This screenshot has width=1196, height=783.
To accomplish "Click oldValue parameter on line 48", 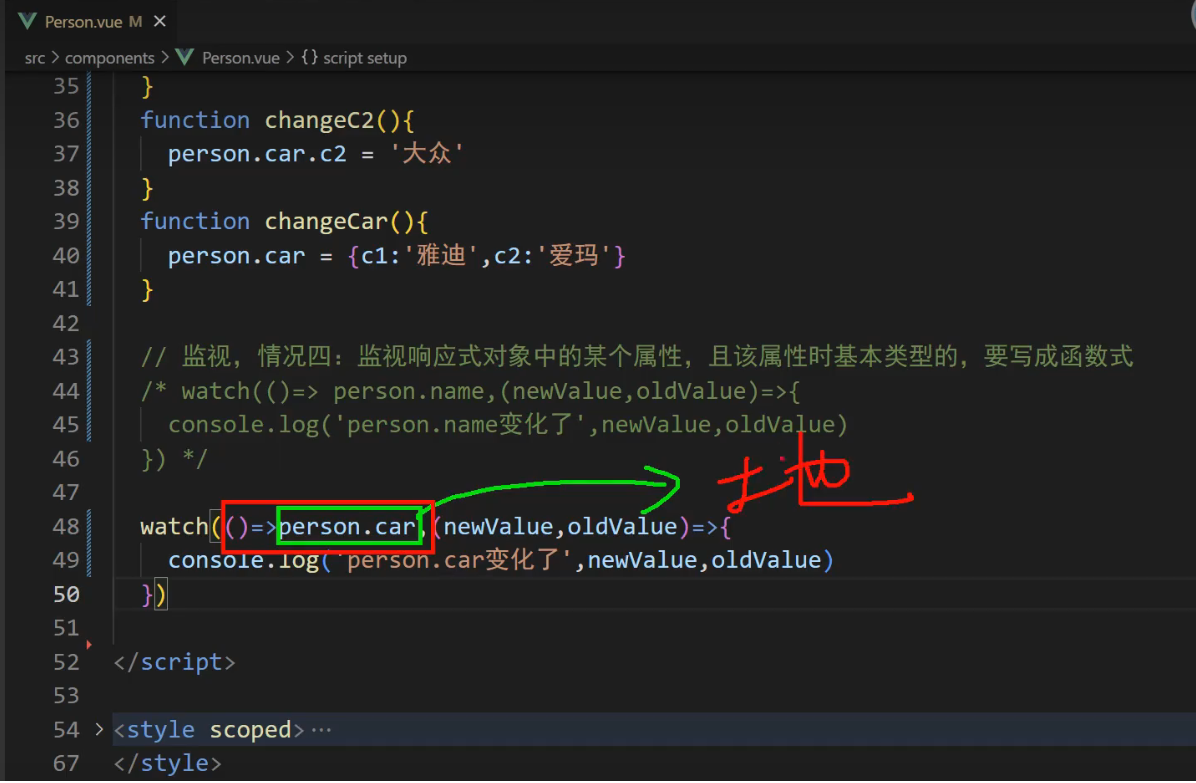I will [x=622, y=527].
